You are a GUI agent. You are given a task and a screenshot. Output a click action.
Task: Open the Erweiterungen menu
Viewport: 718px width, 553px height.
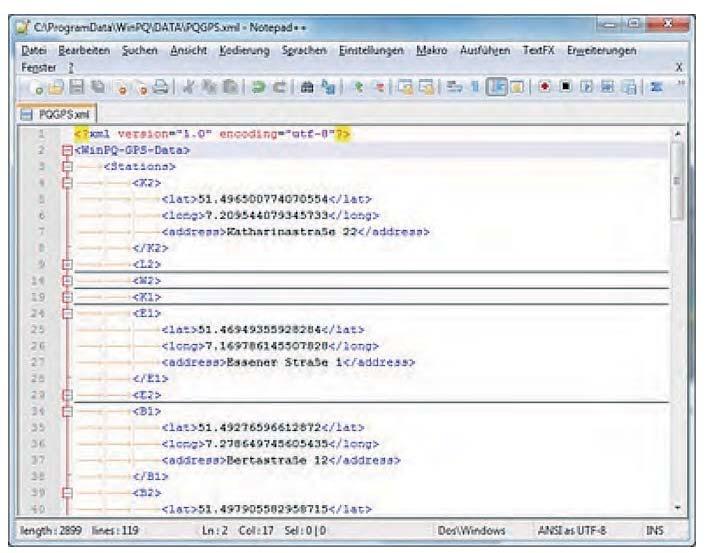[x=601, y=50]
